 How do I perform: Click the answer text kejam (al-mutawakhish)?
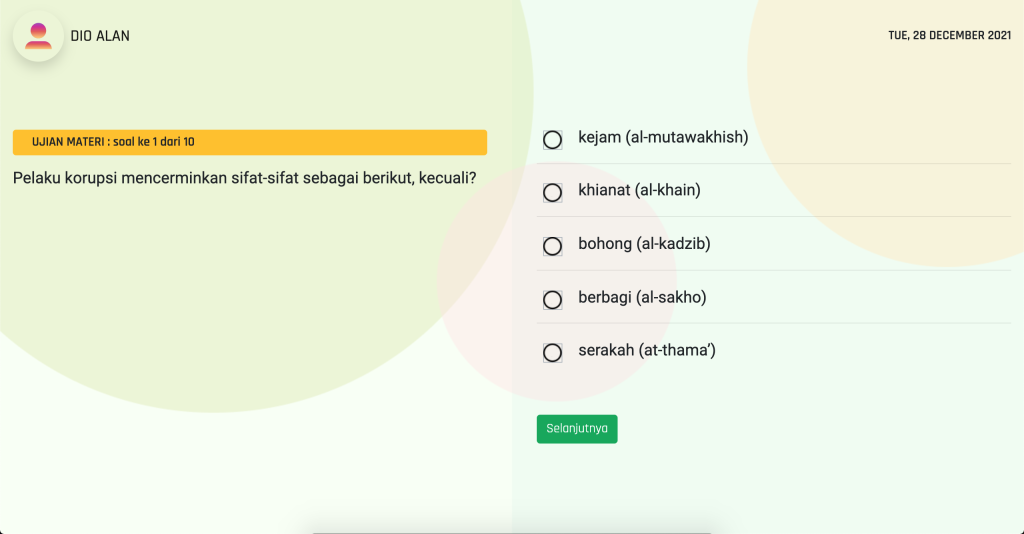(x=663, y=137)
